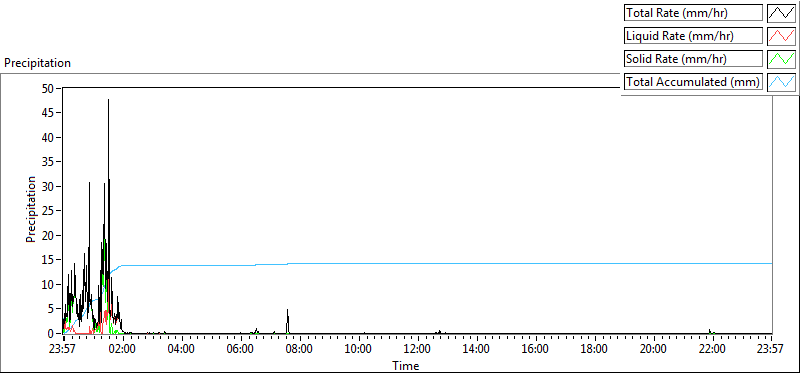This screenshot has height=373, width=800.
Task: Click the 20:00 time axis label
Action: point(654,350)
